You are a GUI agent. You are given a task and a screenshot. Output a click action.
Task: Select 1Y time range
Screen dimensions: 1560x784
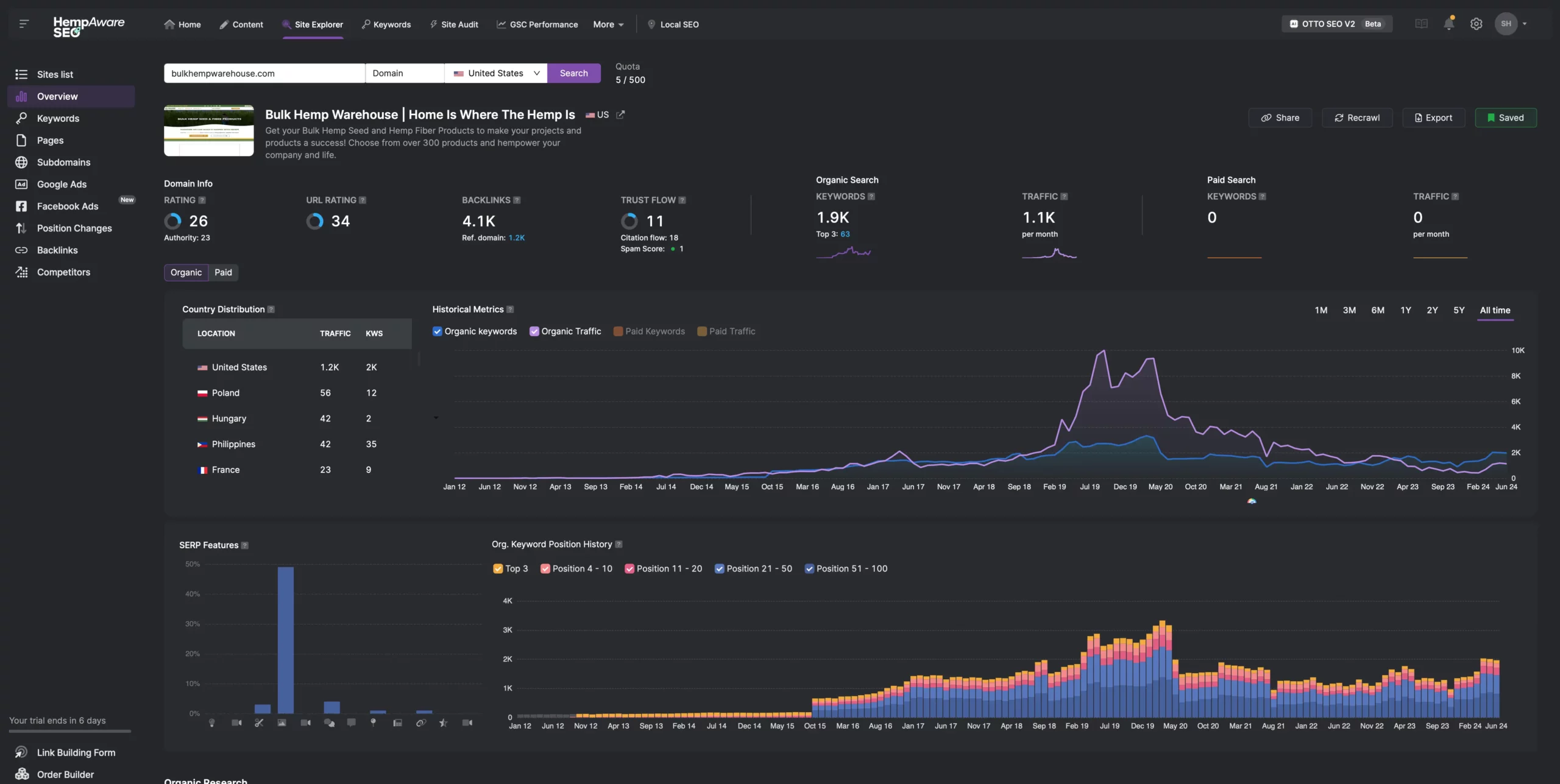click(x=1406, y=310)
